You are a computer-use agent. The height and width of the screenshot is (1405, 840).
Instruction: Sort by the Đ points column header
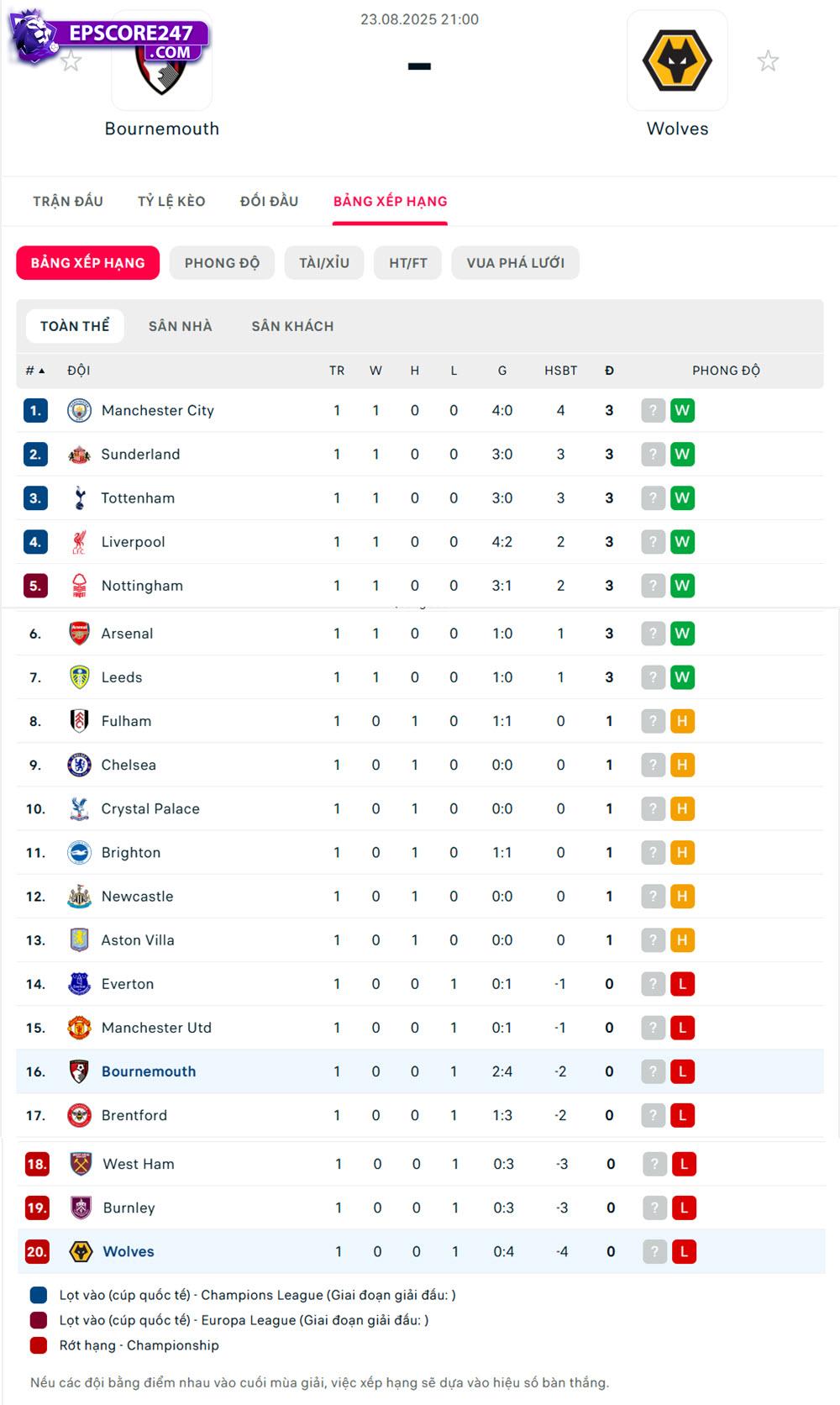point(609,371)
